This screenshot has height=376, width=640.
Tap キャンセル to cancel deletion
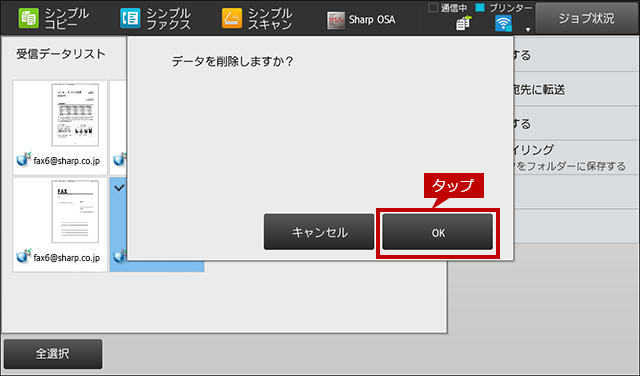319,232
